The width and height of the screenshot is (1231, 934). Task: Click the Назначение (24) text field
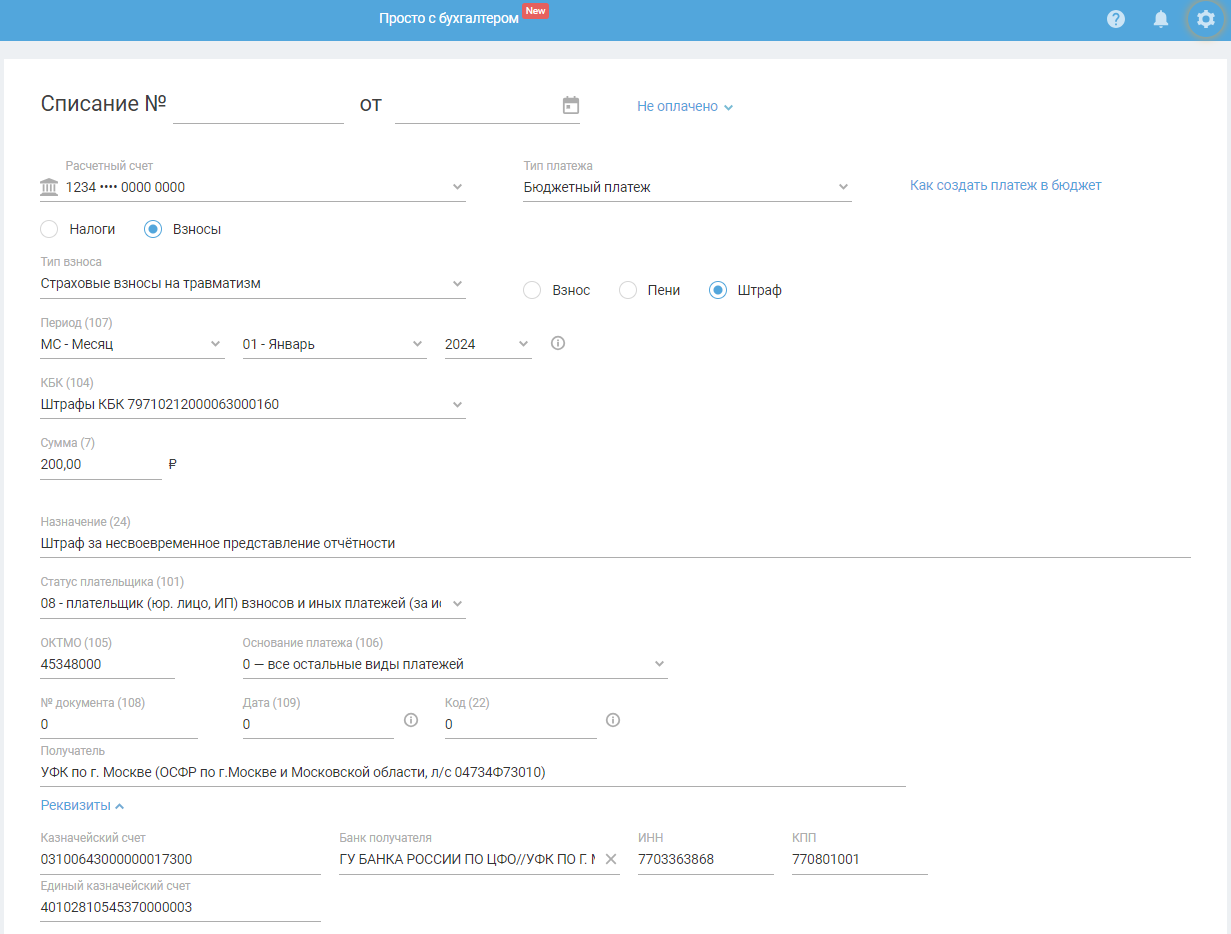pos(615,543)
